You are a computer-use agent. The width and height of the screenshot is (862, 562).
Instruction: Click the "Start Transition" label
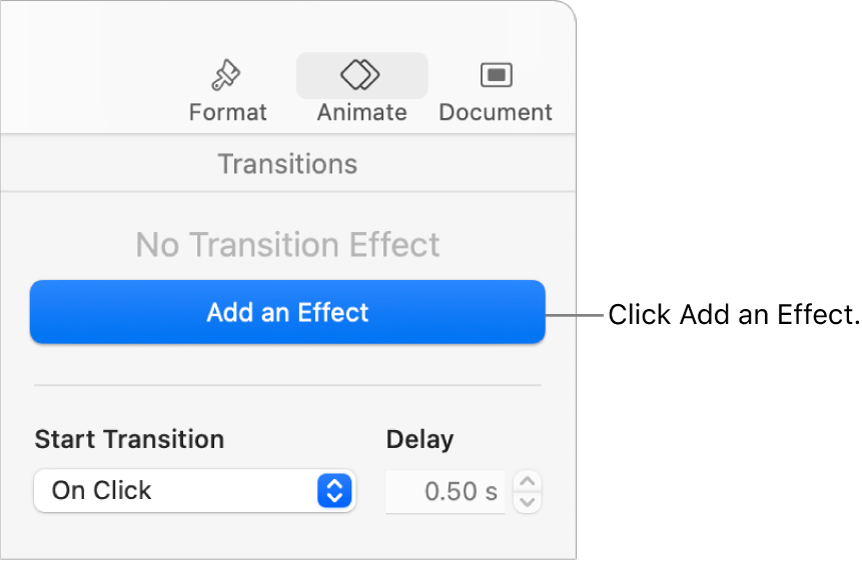coord(129,439)
